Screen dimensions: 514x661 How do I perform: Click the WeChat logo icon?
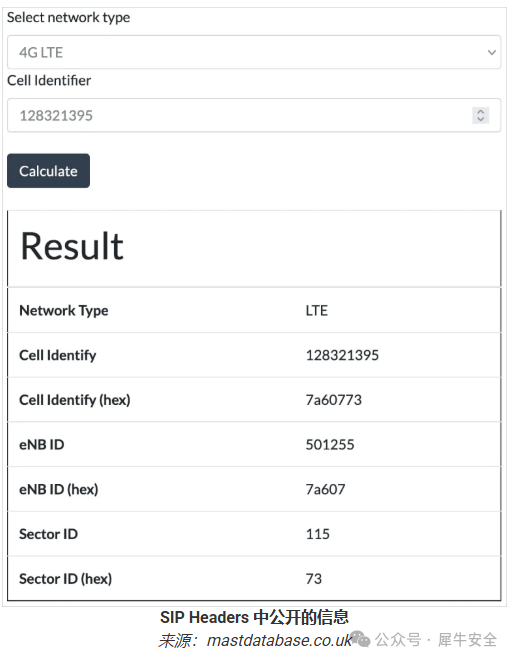[361, 639]
